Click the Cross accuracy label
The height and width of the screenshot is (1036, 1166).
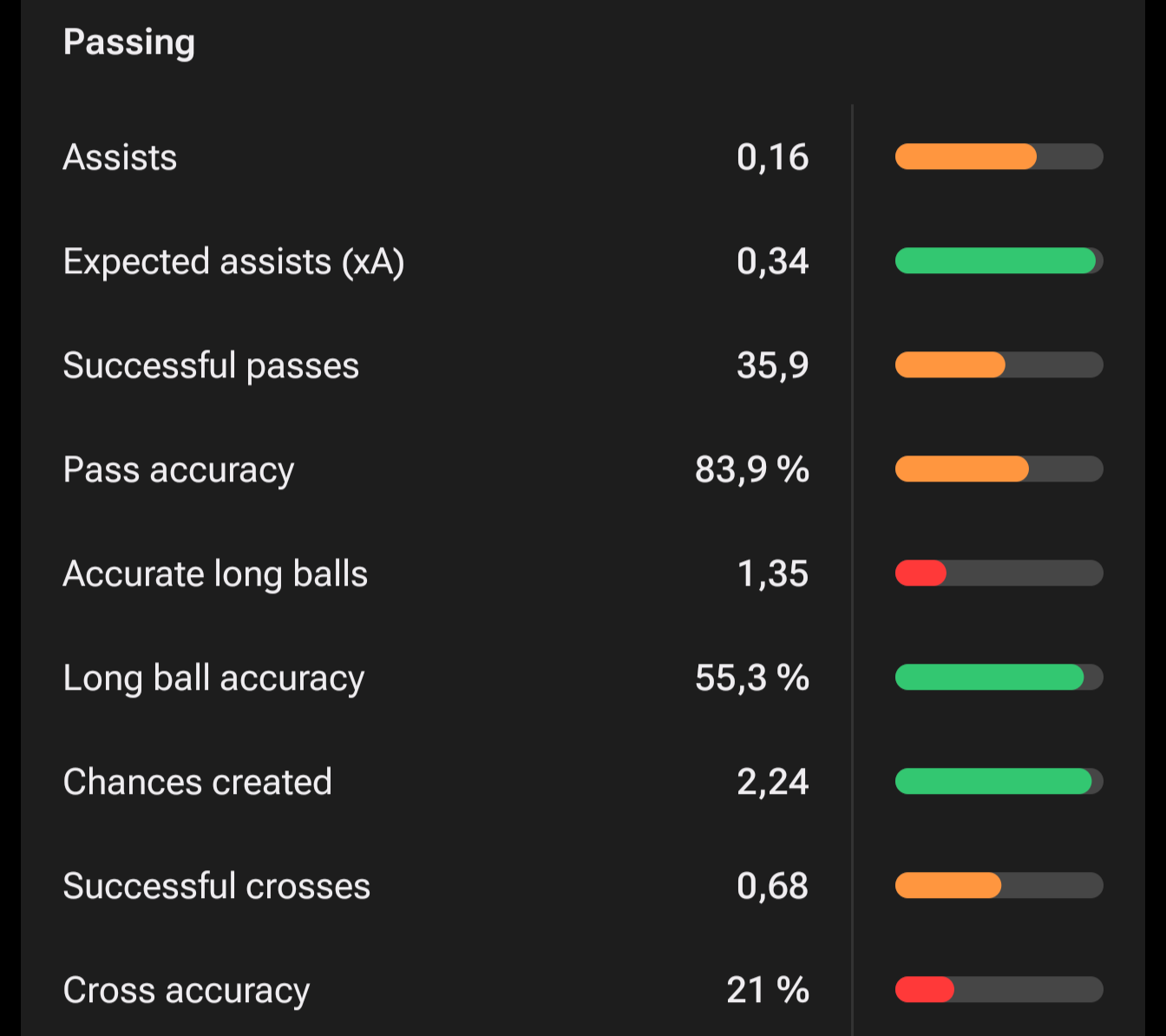coord(187,990)
